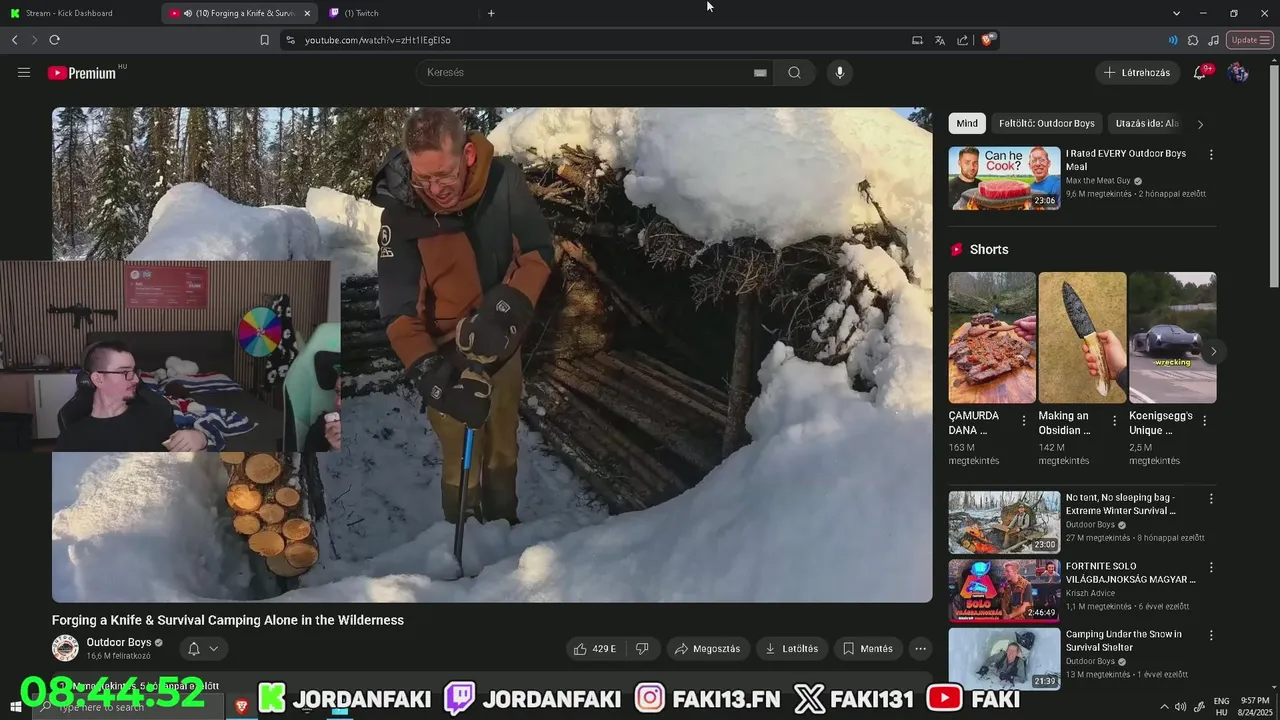Go back with browser back arrow
Image resolution: width=1280 pixels, height=720 pixels.
(14, 40)
